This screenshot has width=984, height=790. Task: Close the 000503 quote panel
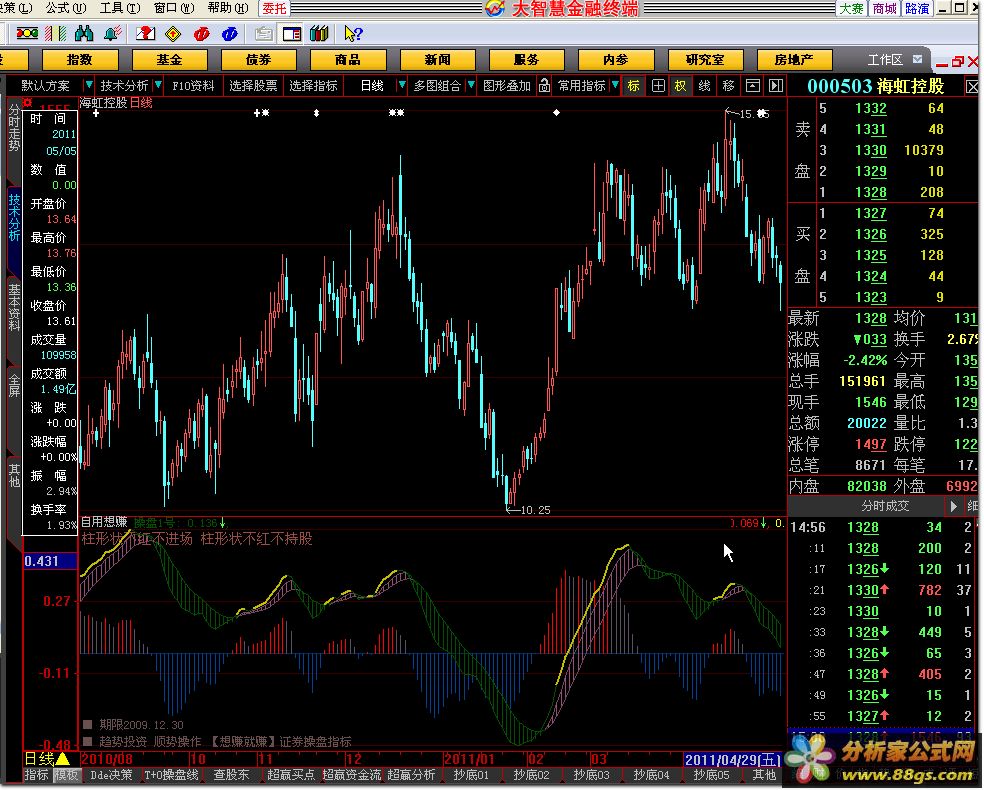[x=972, y=87]
